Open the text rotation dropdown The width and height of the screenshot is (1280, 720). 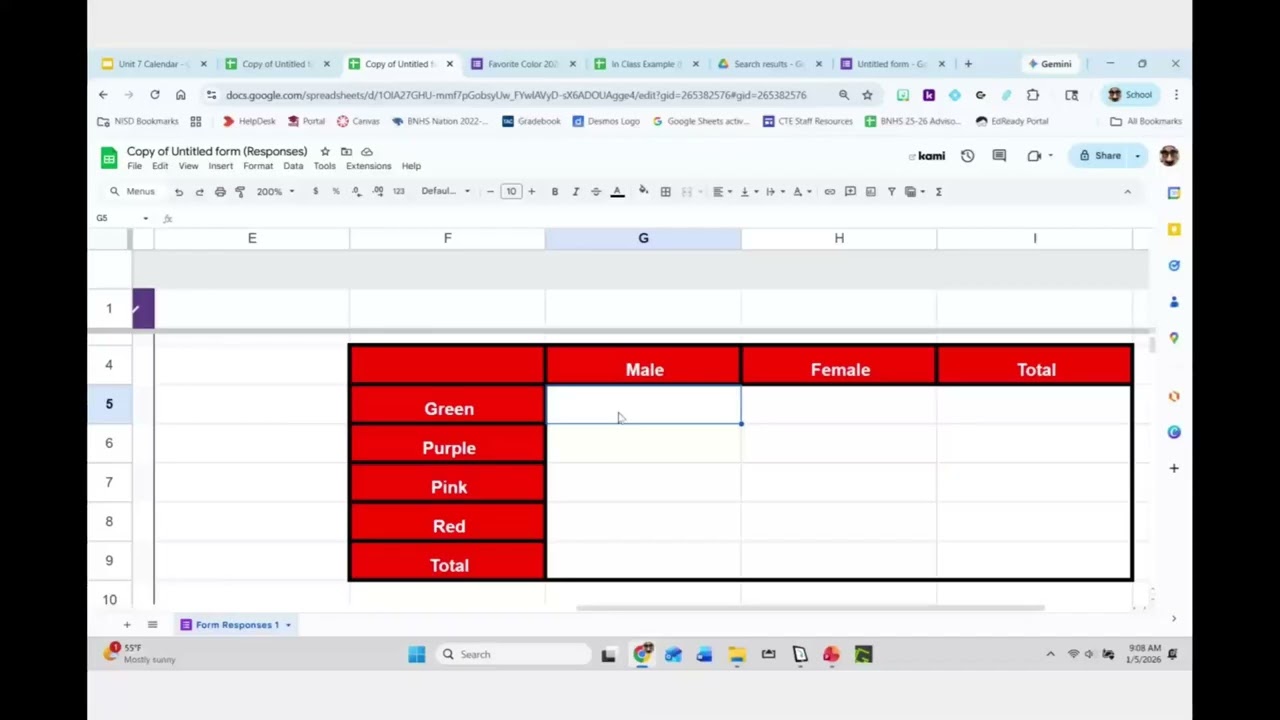coord(801,191)
